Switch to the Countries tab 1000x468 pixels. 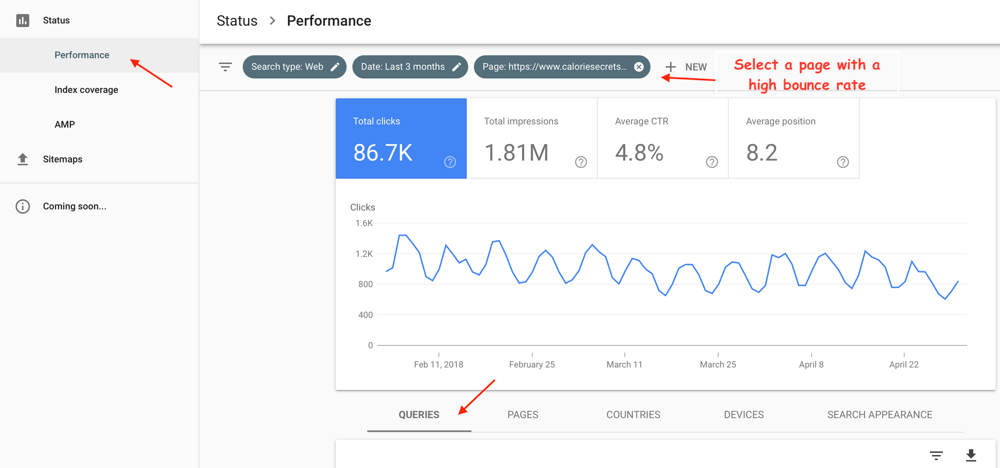(633, 414)
